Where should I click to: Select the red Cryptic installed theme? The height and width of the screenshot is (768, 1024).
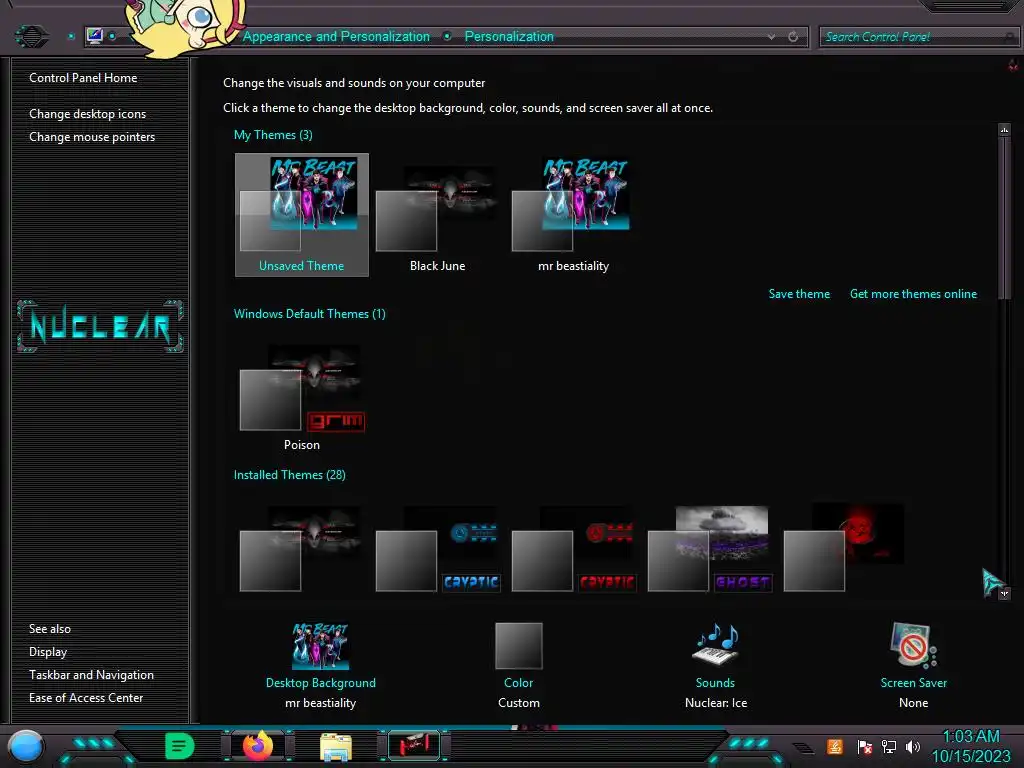tap(573, 549)
